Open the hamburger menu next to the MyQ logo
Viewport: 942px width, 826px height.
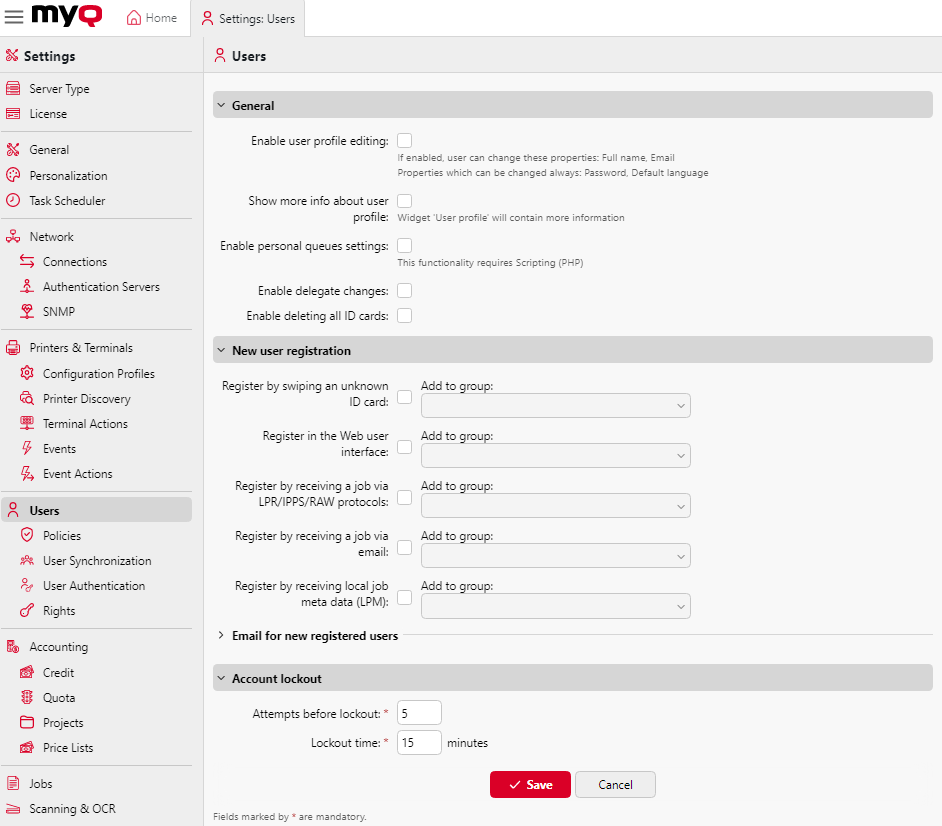pyautogui.click(x=14, y=16)
